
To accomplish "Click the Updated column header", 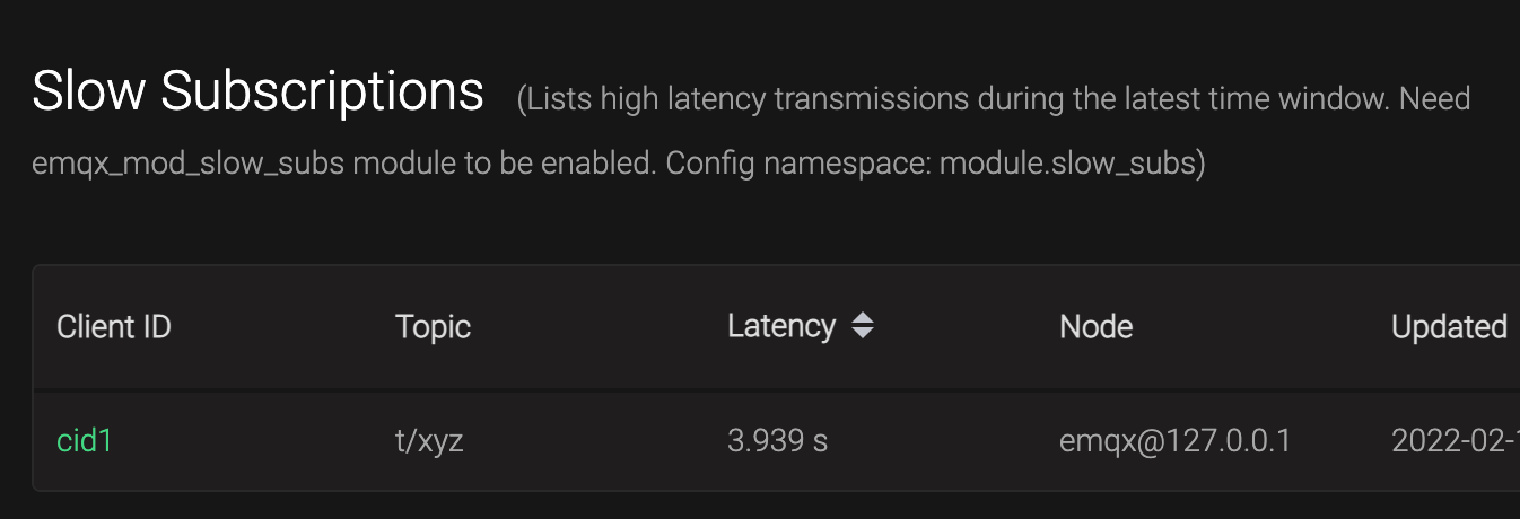I will click(1449, 327).
